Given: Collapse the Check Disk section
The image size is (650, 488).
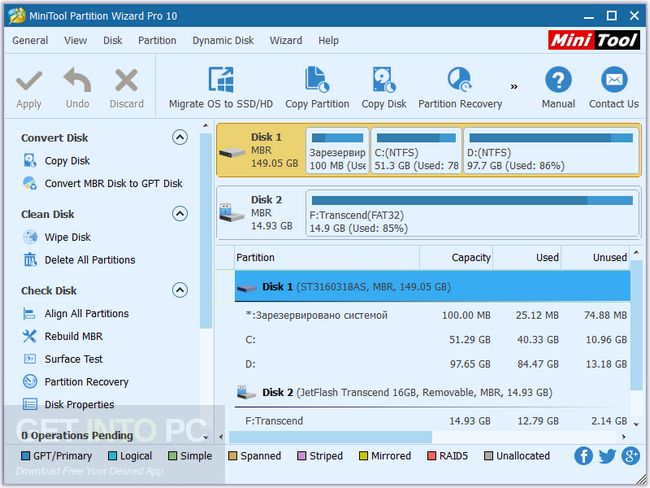Looking at the screenshot, I should point(180,290).
